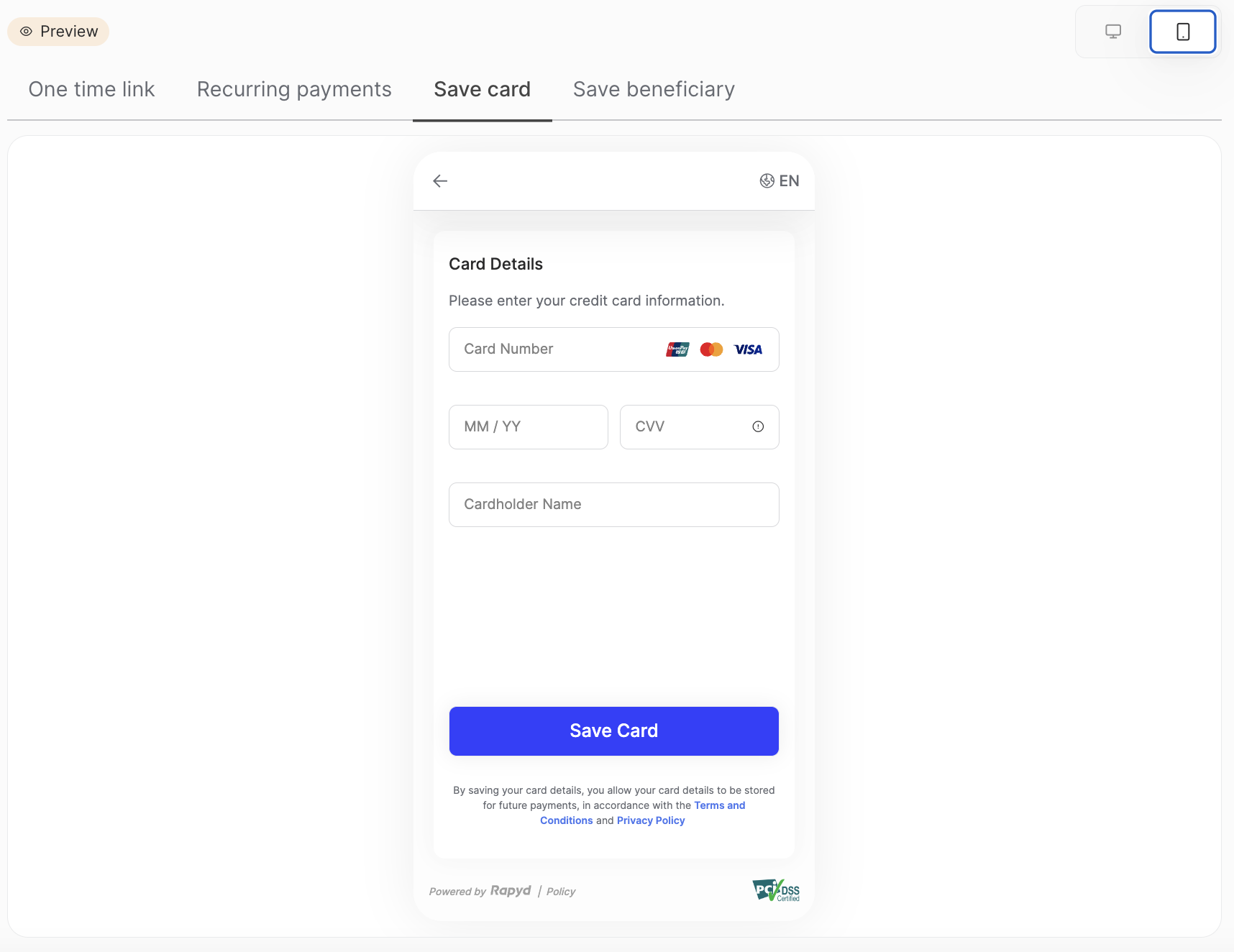Click the UnionPay card logo
Viewport: 1234px width, 952px height.
point(677,349)
